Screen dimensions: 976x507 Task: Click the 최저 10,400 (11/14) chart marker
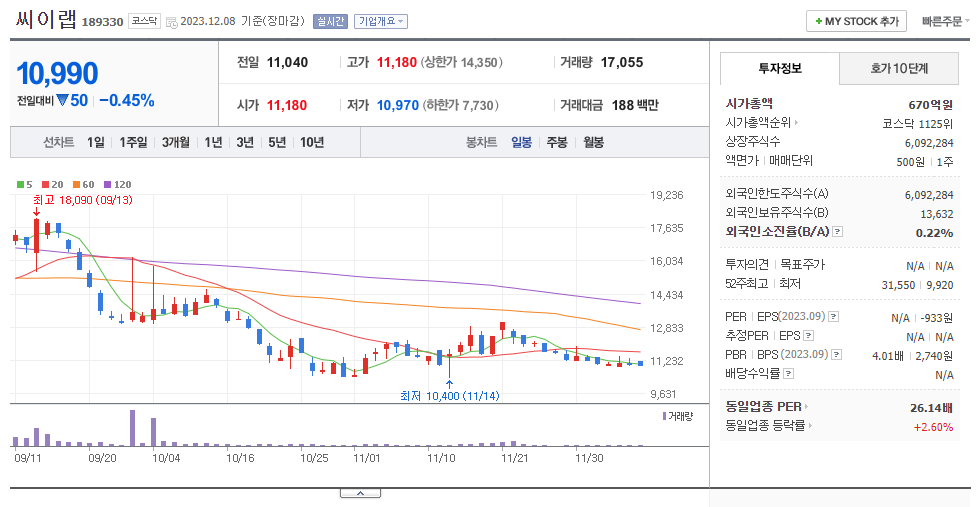coord(449,396)
